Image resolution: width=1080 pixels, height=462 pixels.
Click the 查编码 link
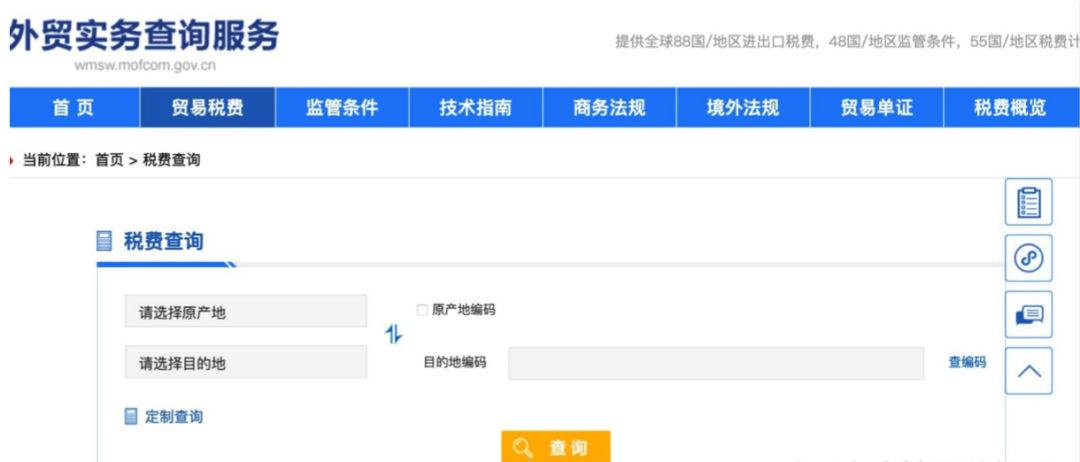[967, 362]
